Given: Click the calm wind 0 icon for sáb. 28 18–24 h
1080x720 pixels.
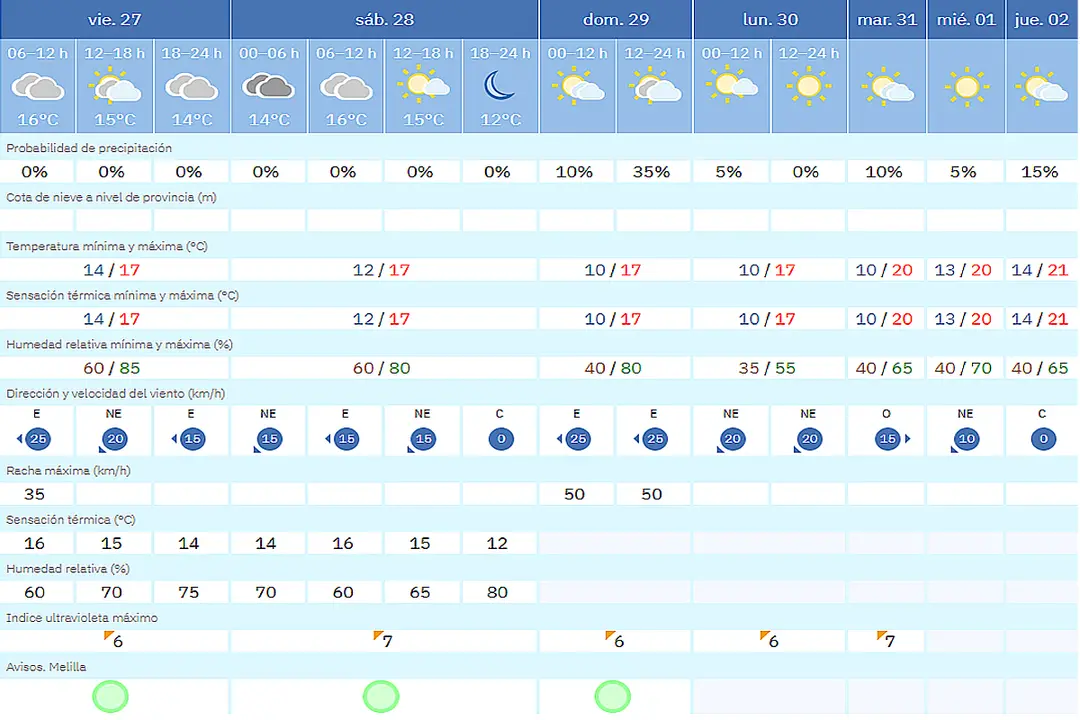Looking at the screenshot, I should [x=501, y=438].
